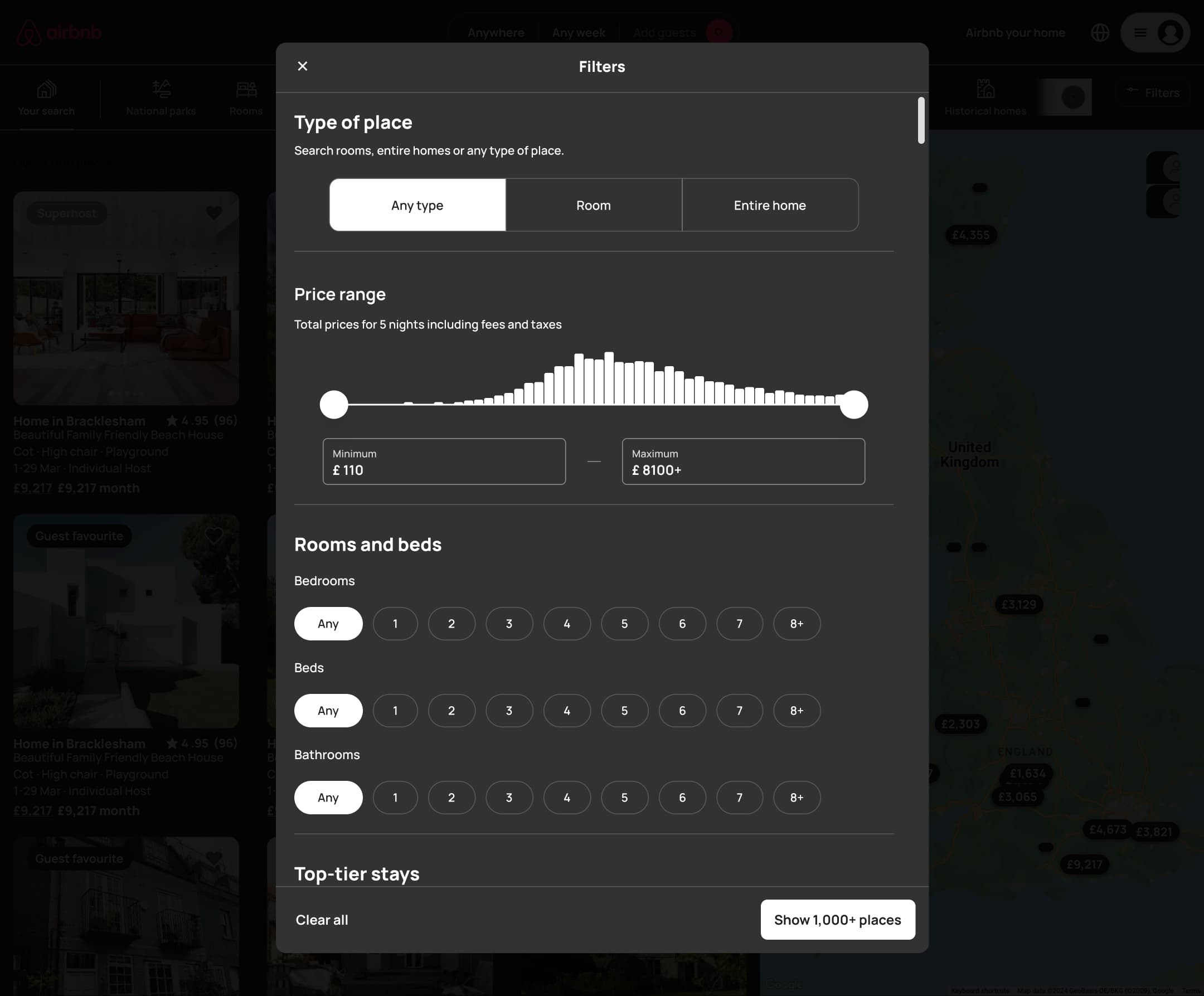Image resolution: width=1204 pixels, height=996 pixels.
Task: Select Any for Bedrooms
Action: pos(328,623)
